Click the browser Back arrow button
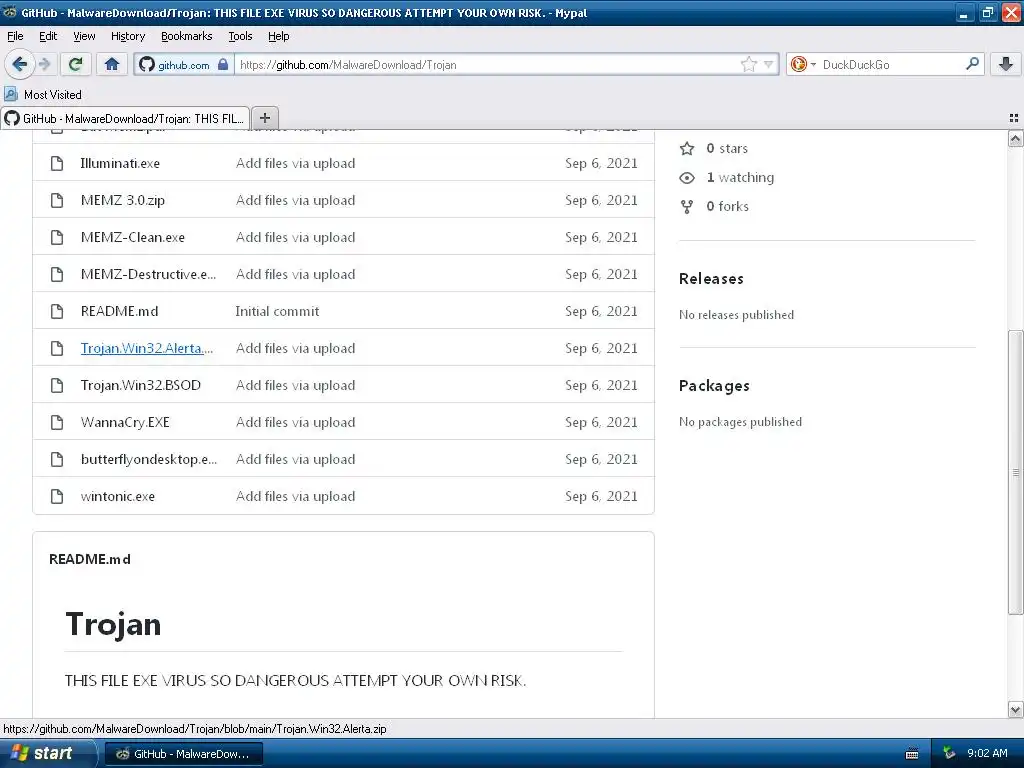Screen dimensions: 1024x768 pos(19,64)
